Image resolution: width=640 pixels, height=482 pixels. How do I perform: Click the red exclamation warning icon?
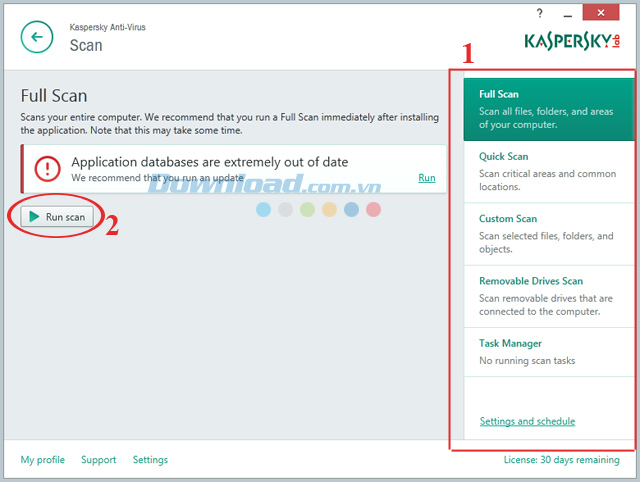click(x=47, y=169)
